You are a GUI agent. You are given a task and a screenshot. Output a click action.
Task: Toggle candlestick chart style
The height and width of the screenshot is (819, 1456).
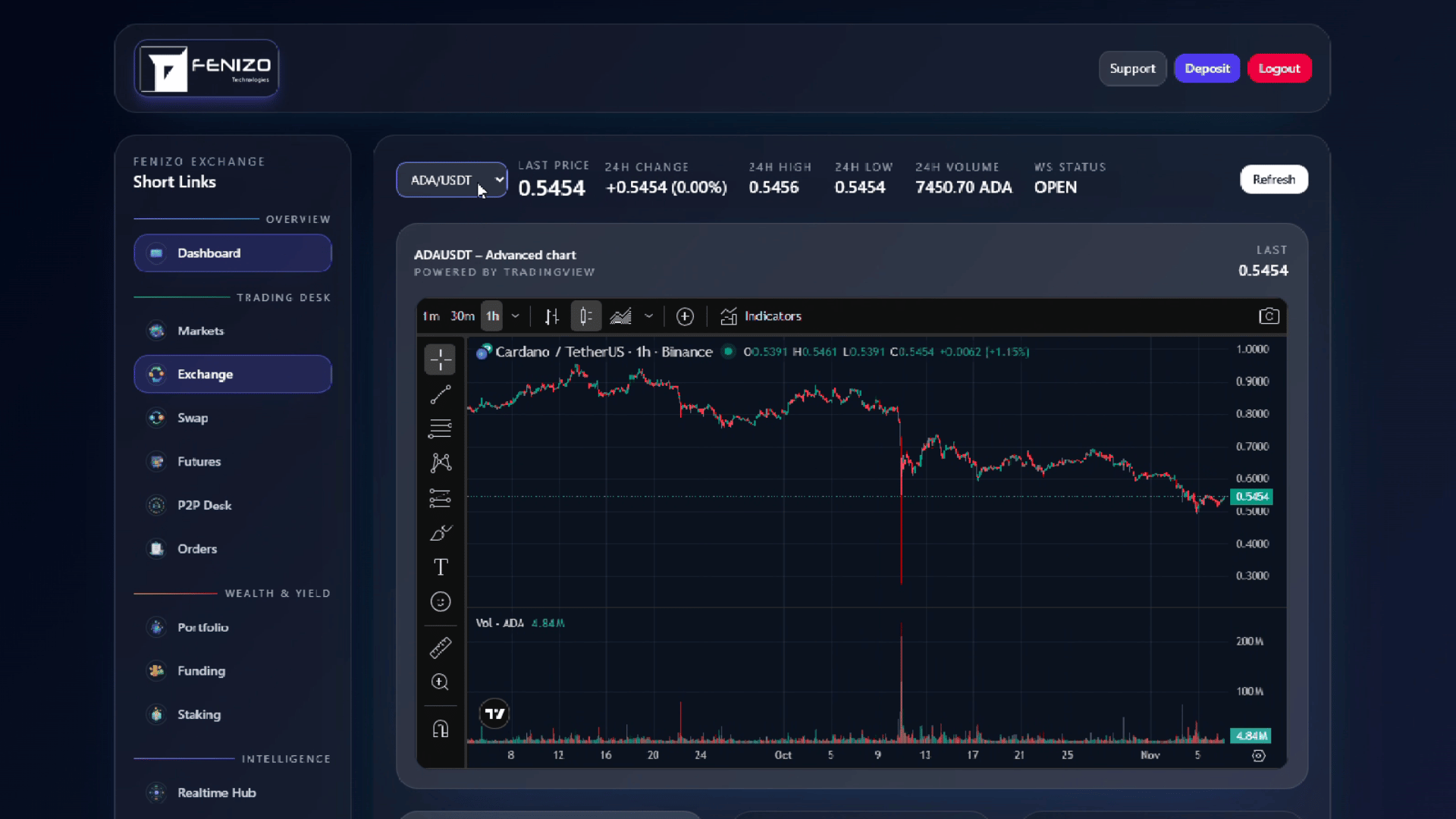coord(585,316)
